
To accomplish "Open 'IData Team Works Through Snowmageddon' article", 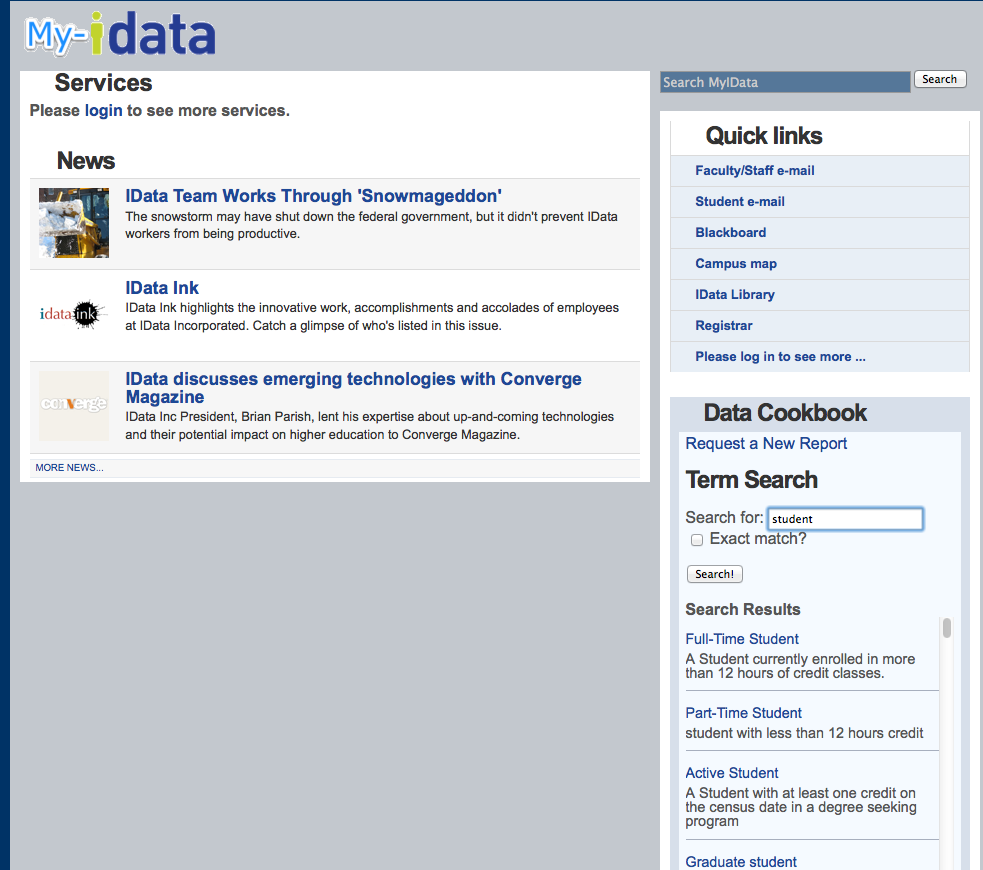I will click(313, 196).
